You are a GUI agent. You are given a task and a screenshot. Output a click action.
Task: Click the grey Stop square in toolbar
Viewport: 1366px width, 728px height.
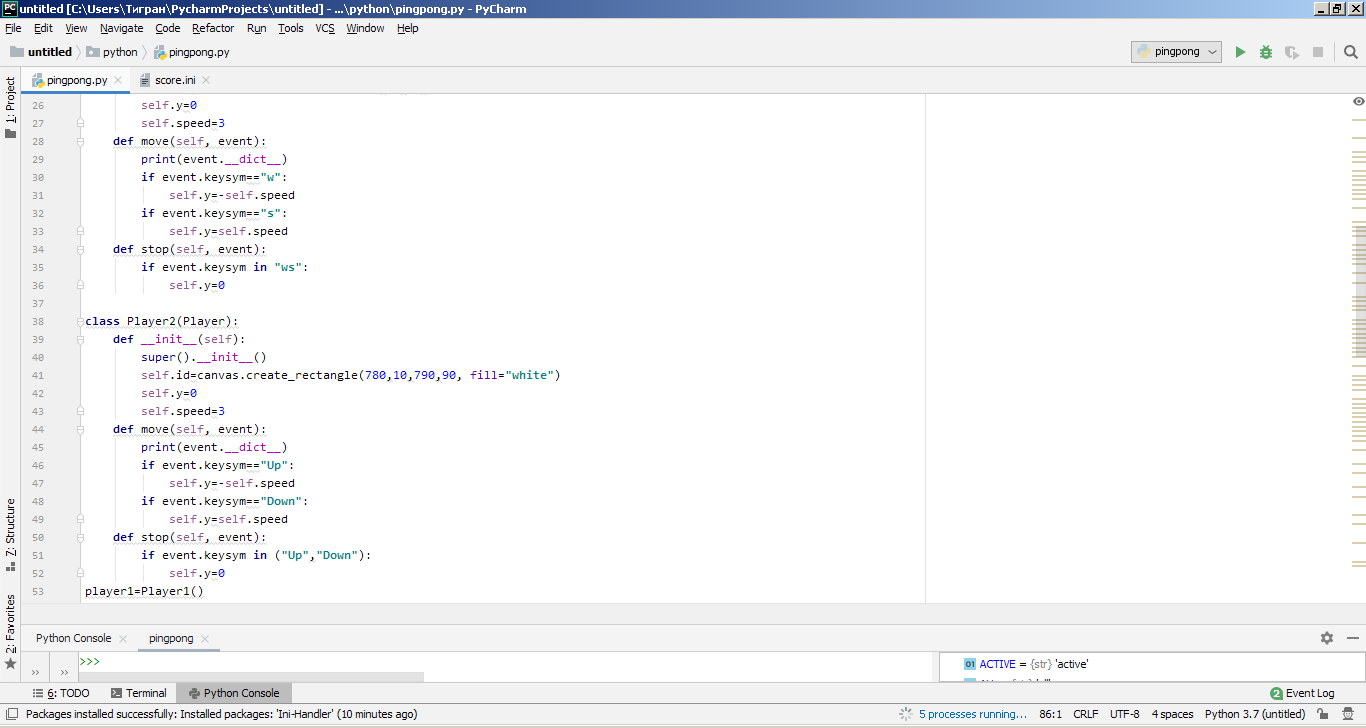[x=1318, y=52]
